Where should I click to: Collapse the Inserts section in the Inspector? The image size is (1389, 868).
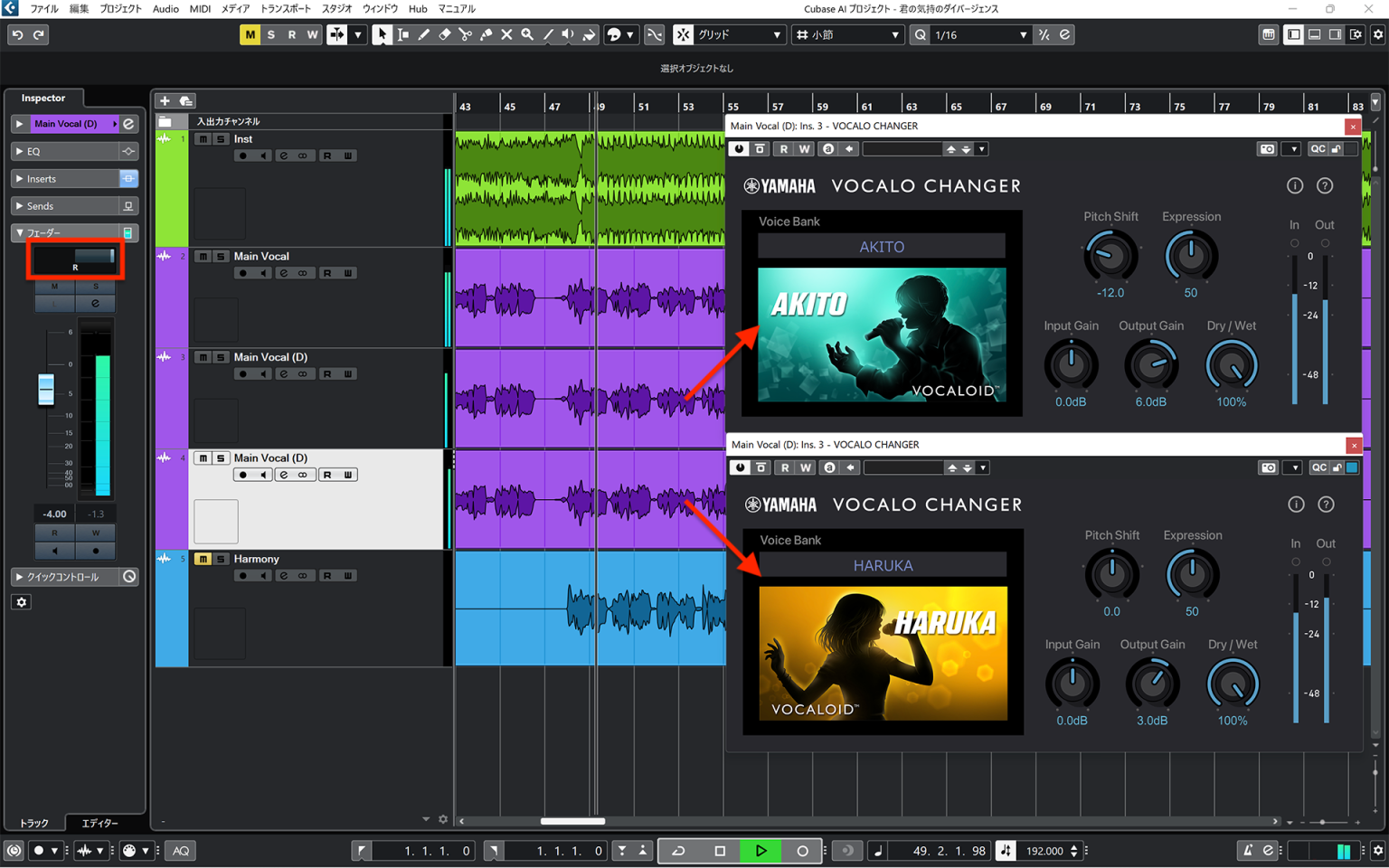click(x=19, y=178)
